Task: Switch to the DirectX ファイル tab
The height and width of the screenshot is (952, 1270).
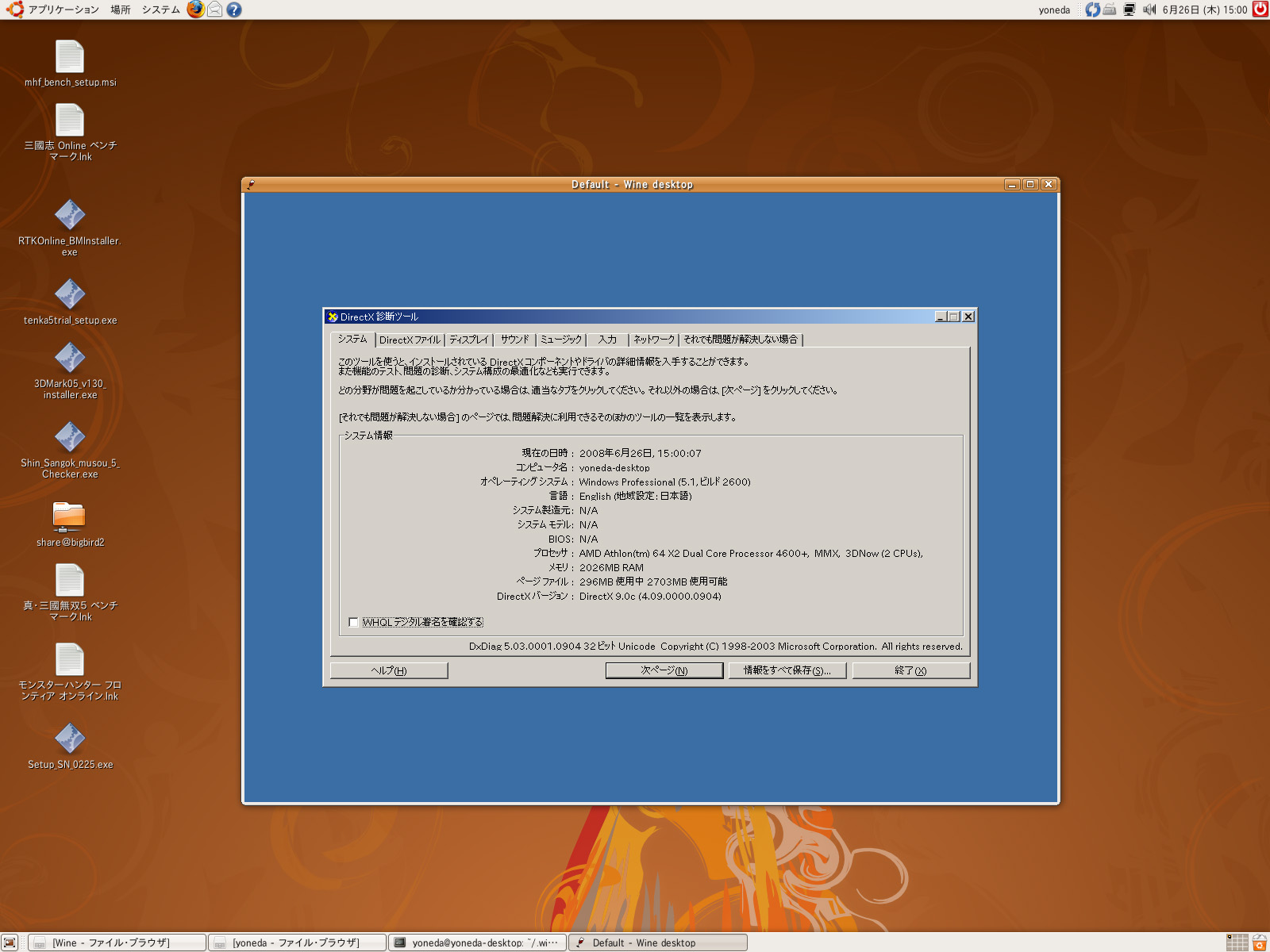Action: click(x=410, y=340)
